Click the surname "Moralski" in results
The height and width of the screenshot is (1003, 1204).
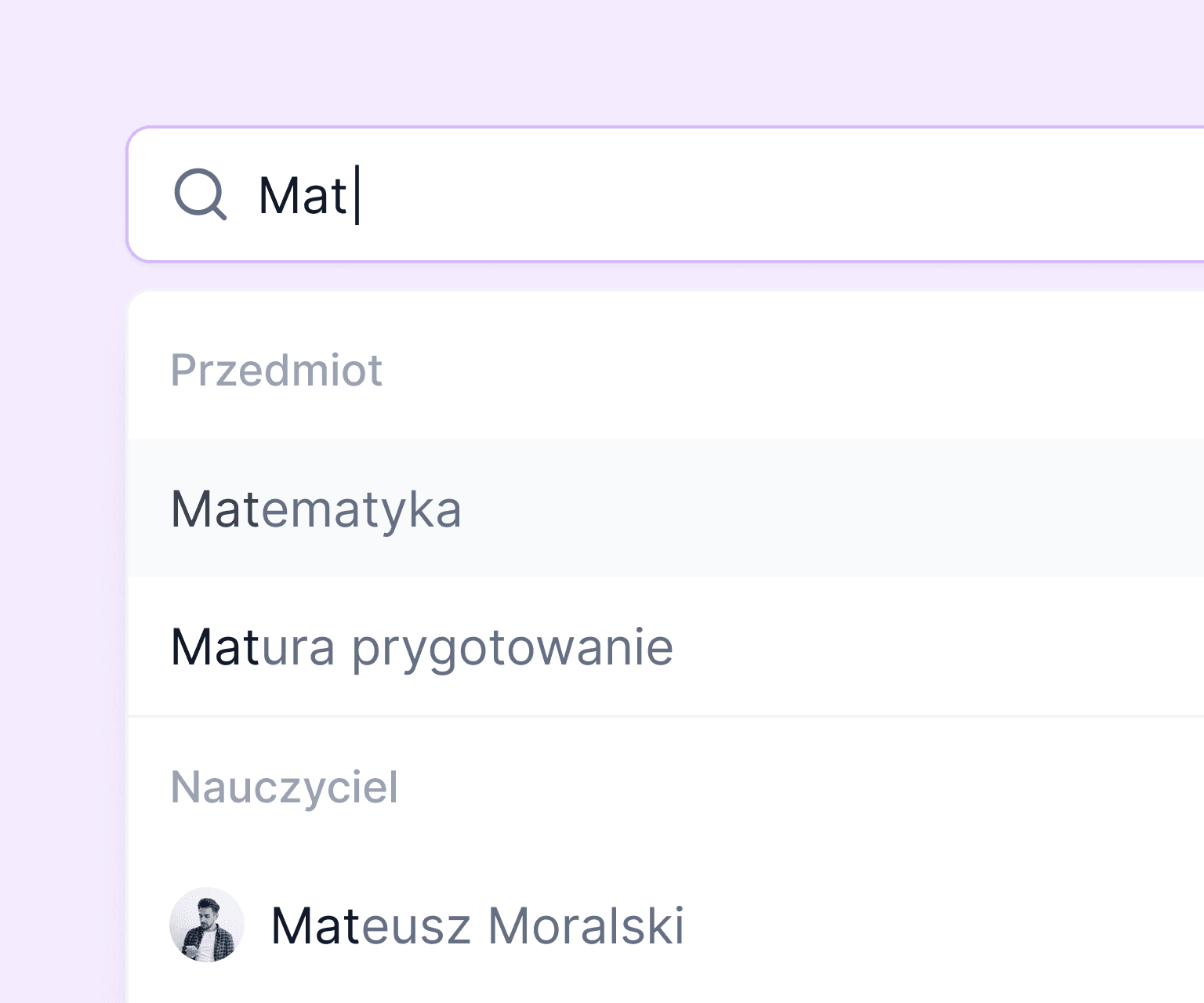pos(586,925)
